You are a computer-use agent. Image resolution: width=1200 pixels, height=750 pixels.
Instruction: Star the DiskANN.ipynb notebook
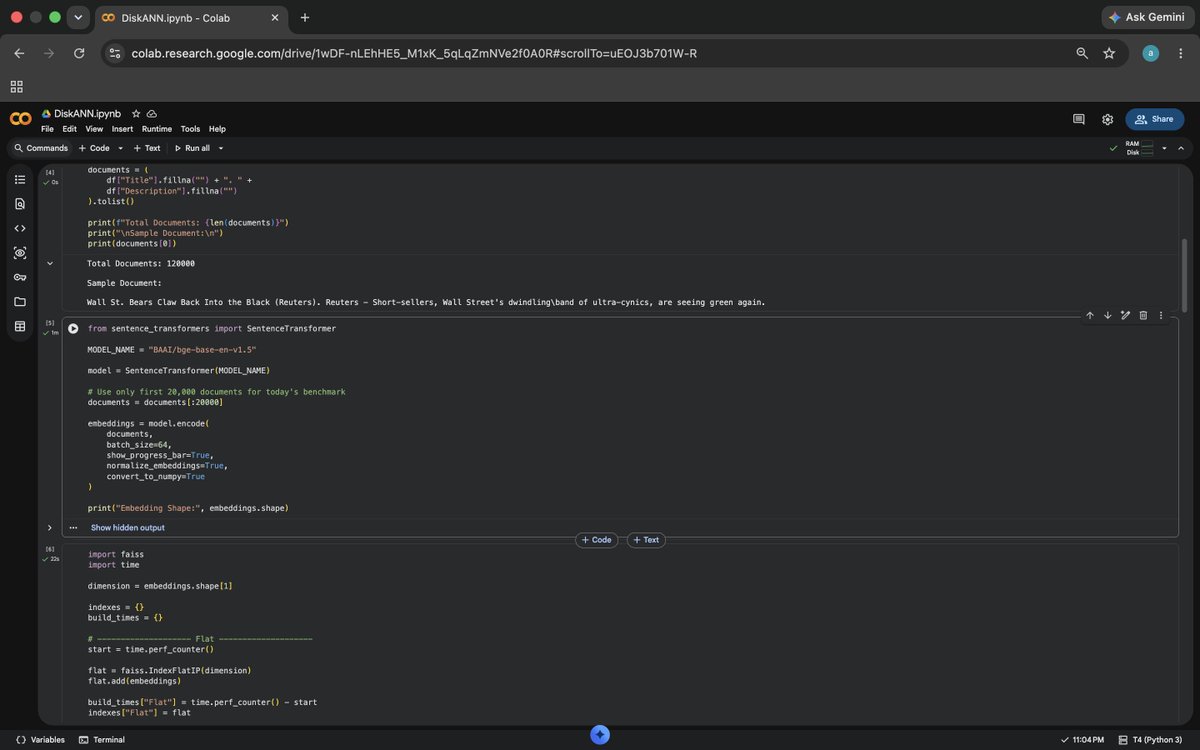pyautogui.click(x=136, y=114)
